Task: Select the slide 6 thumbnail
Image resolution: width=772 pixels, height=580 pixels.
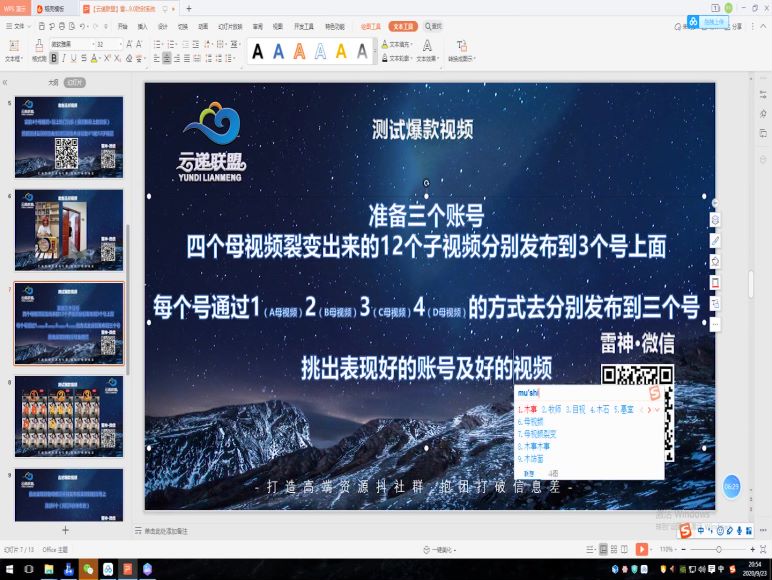Action: [x=69, y=230]
